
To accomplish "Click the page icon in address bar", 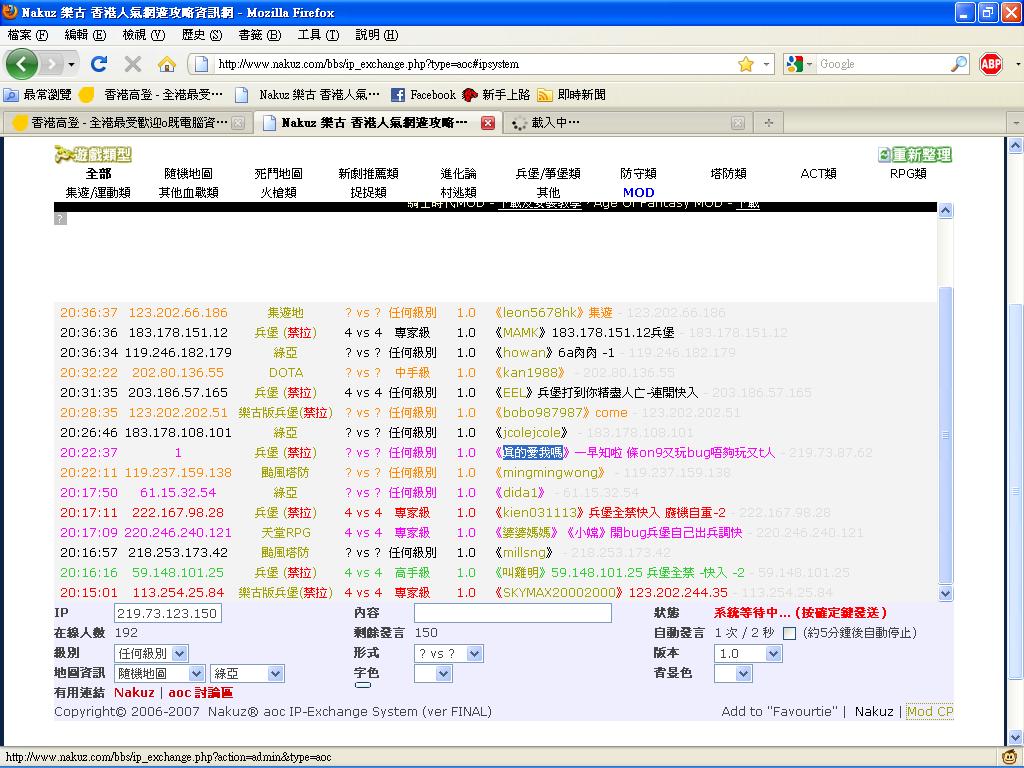I will [202, 64].
